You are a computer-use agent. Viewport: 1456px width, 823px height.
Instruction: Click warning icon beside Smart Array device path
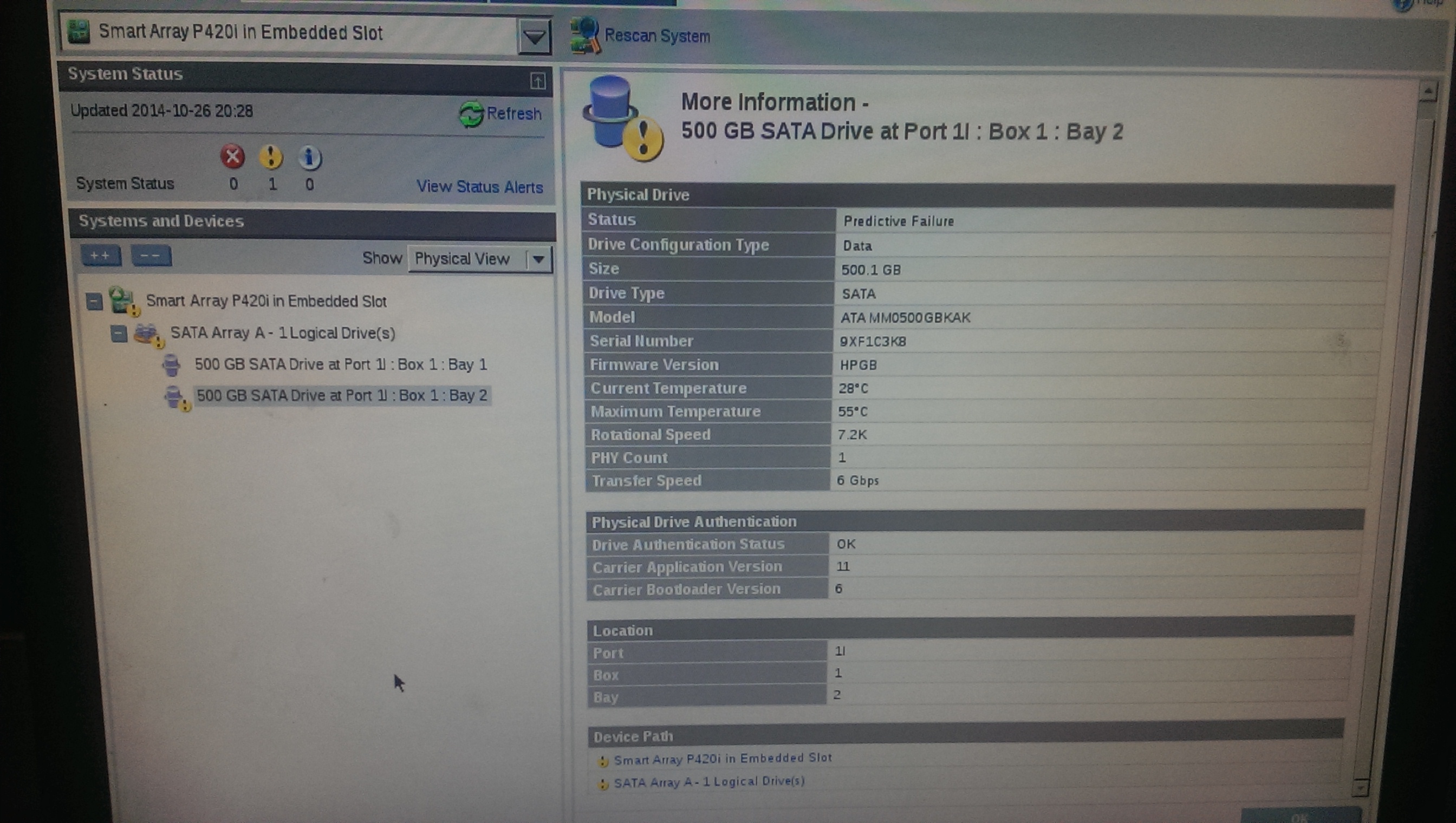(603, 761)
